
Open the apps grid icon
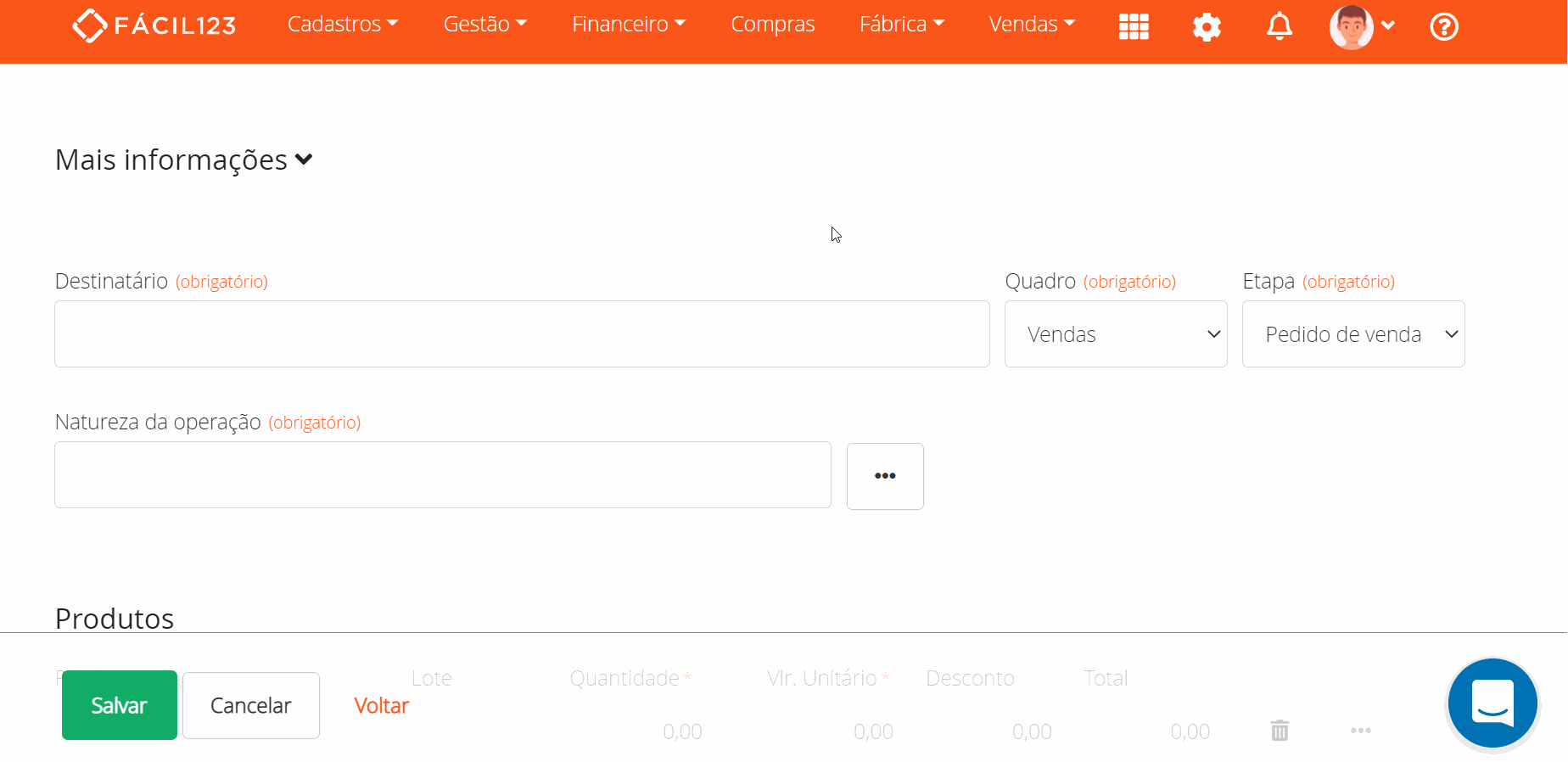point(1134,27)
